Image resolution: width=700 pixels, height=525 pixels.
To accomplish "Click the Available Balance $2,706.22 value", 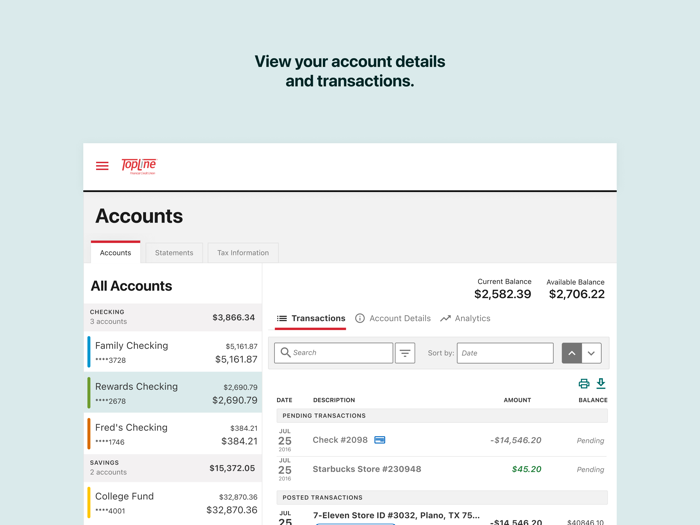I will coord(577,294).
